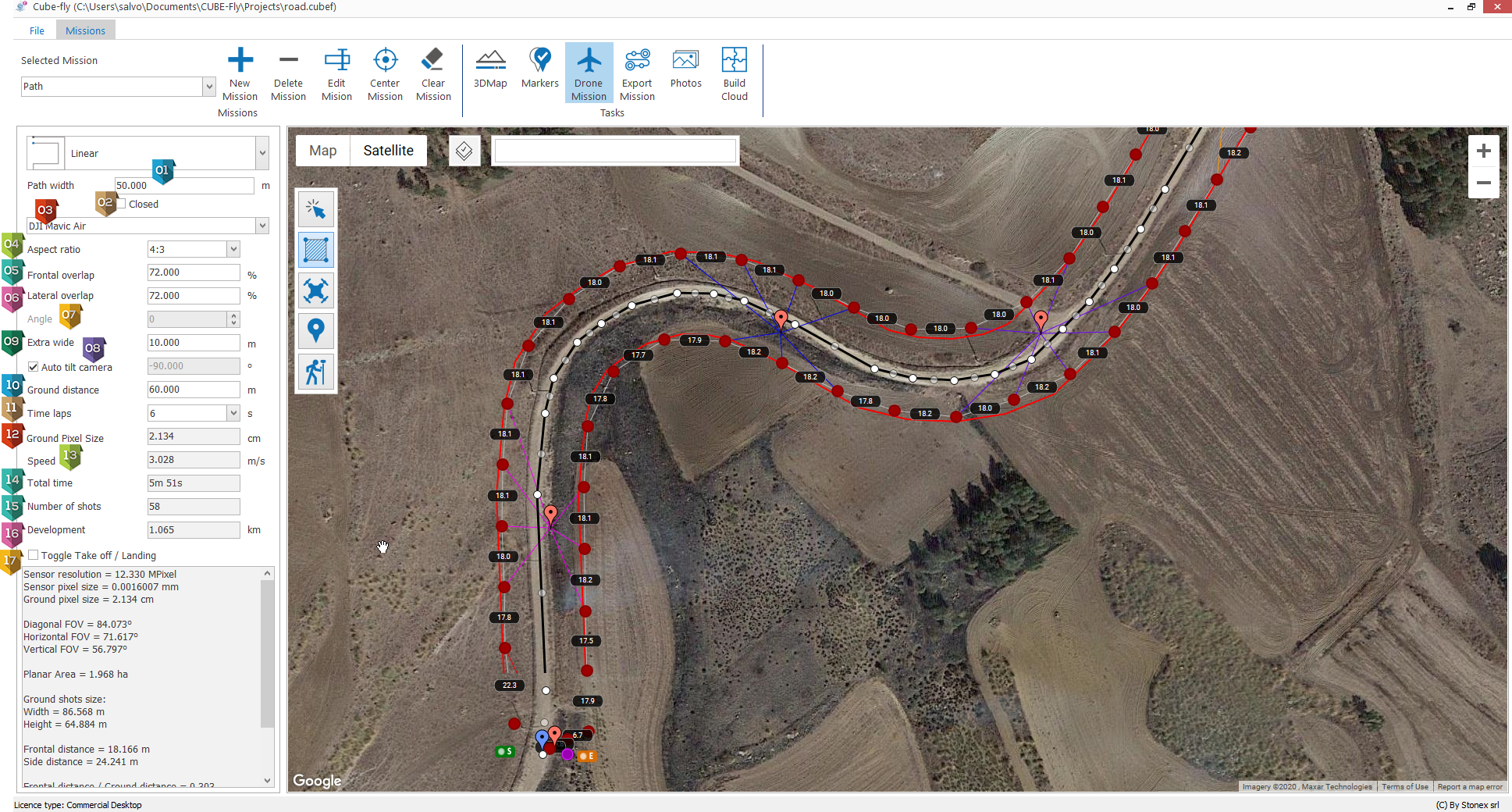Select the pointer click tool on map
The image size is (1512, 812).
coord(315,209)
